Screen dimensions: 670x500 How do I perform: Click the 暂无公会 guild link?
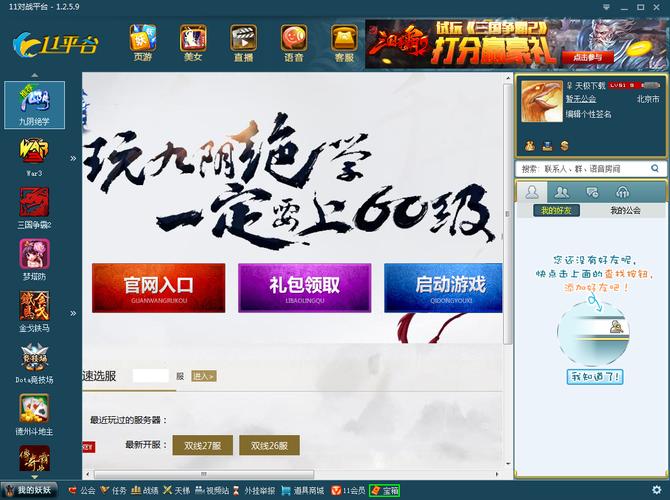pyautogui.click(x=581, y=99)
